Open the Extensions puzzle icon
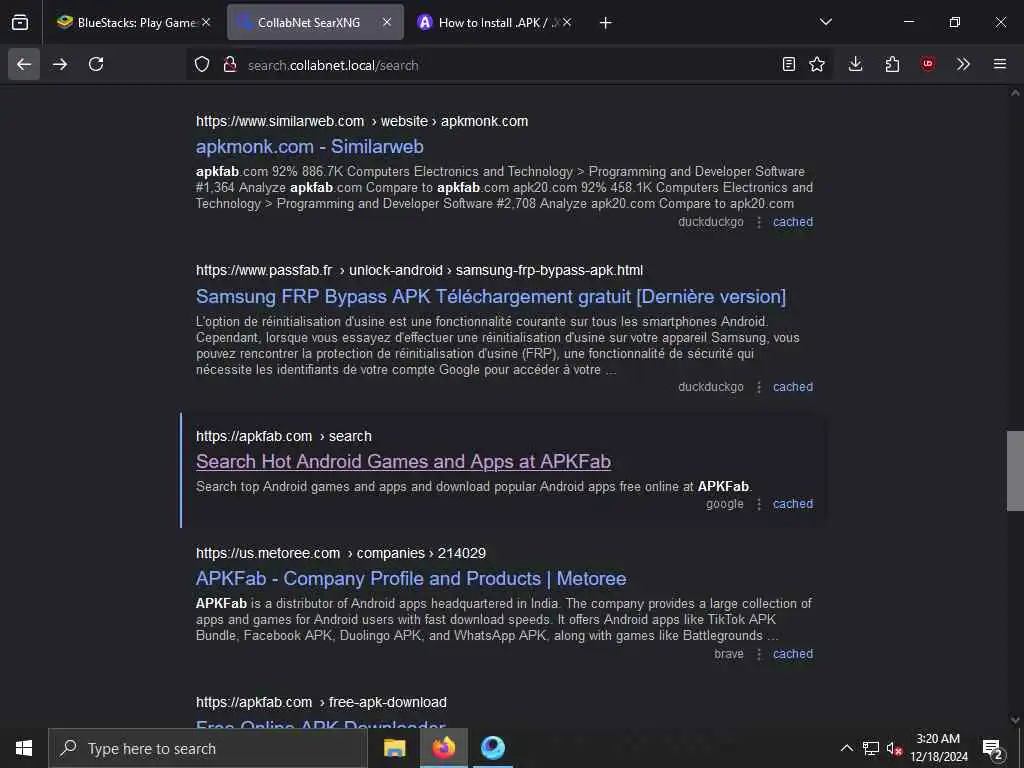The height and width of the screenshot is (768, 1024). click(892, 64)
